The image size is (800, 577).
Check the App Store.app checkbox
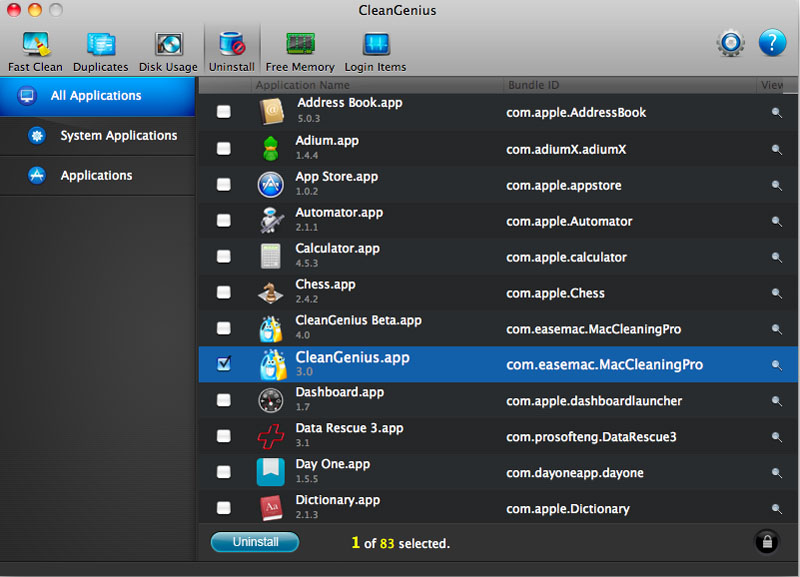point(223,184)
